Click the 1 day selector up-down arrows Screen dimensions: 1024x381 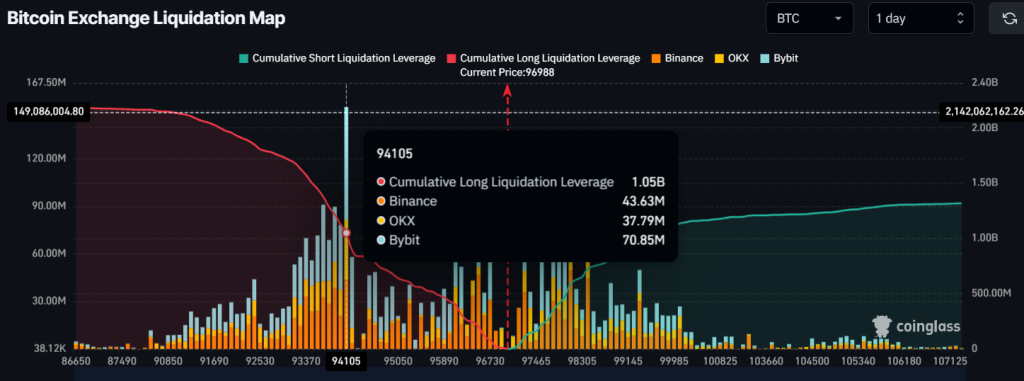(960, 18)
